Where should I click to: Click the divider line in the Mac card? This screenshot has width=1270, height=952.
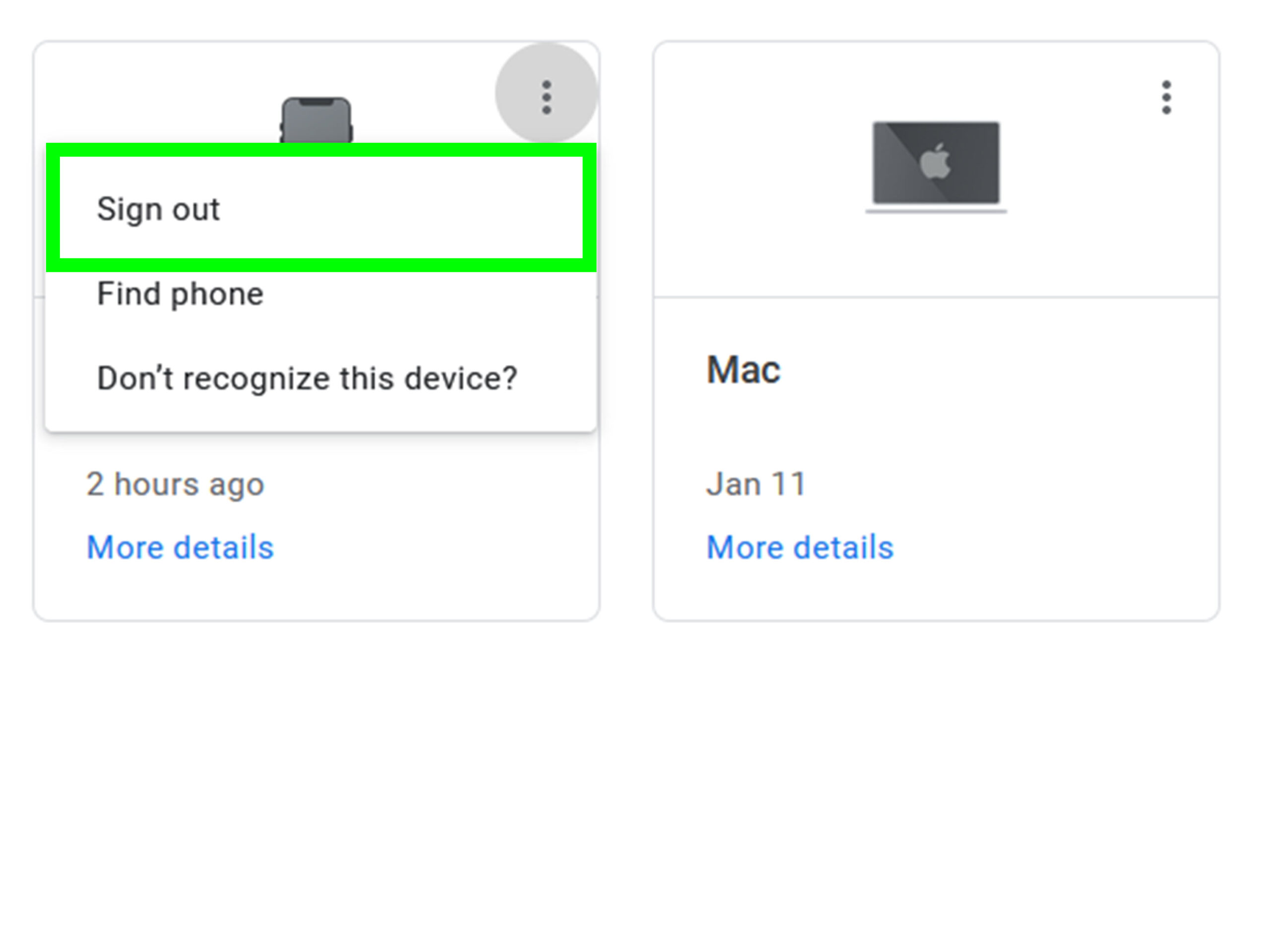(x=936, y=297)
